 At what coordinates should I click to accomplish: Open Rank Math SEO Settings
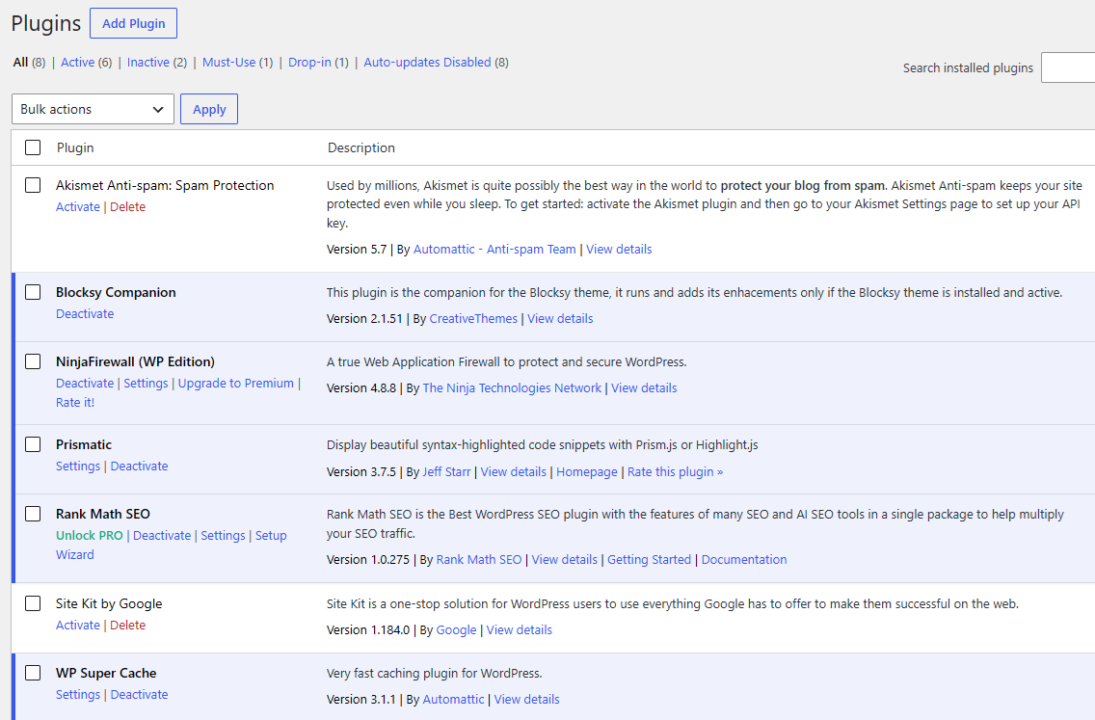pos(223,536)
